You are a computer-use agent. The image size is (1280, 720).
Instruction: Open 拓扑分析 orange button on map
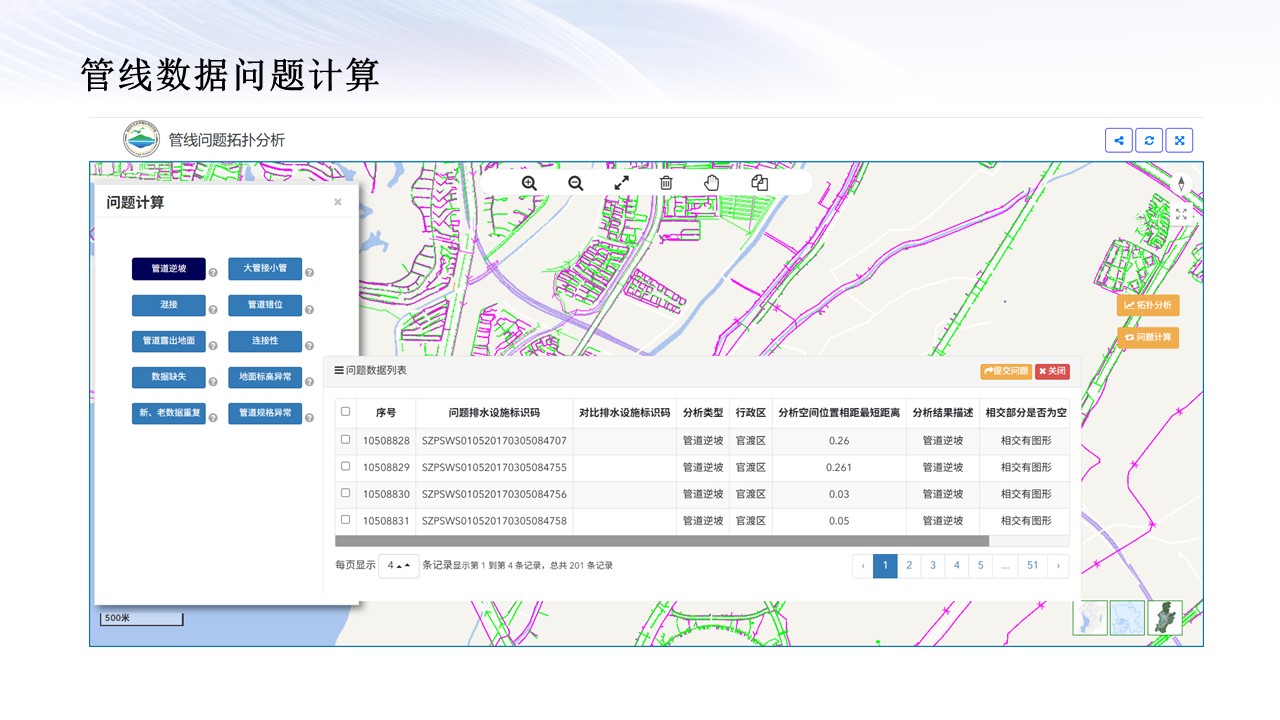[1148, 305]
